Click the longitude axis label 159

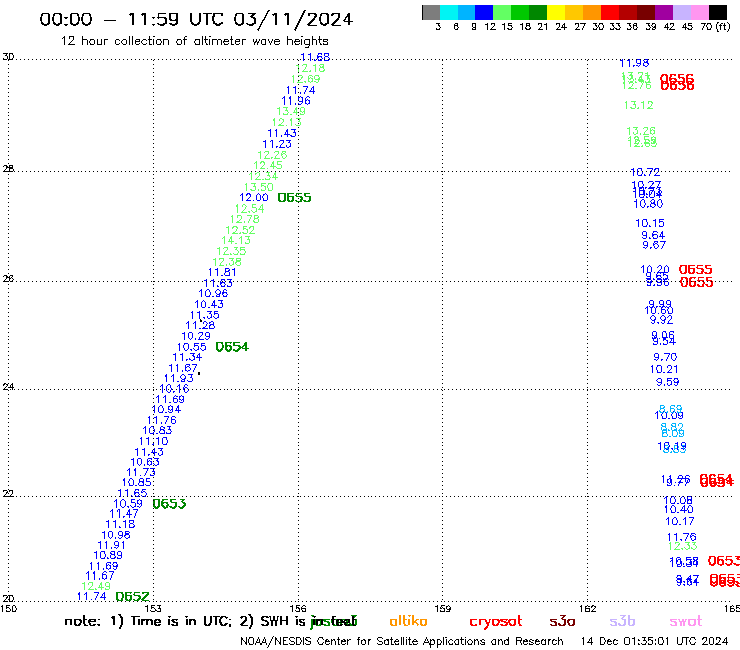click(443, 608)
